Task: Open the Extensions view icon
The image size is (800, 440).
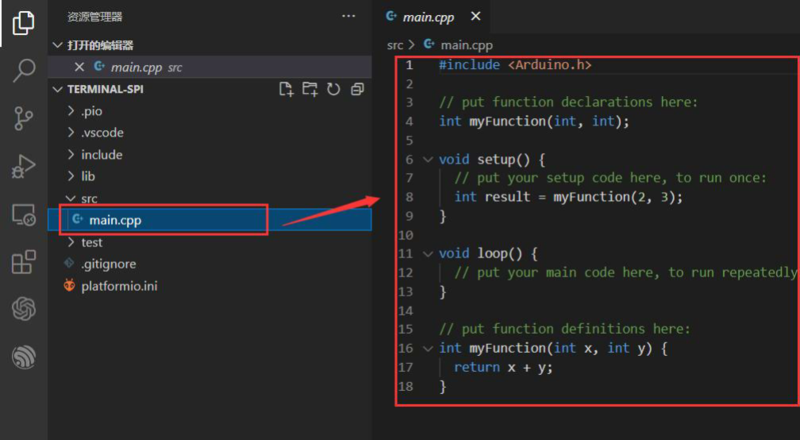Action: [x=23, y=262]
